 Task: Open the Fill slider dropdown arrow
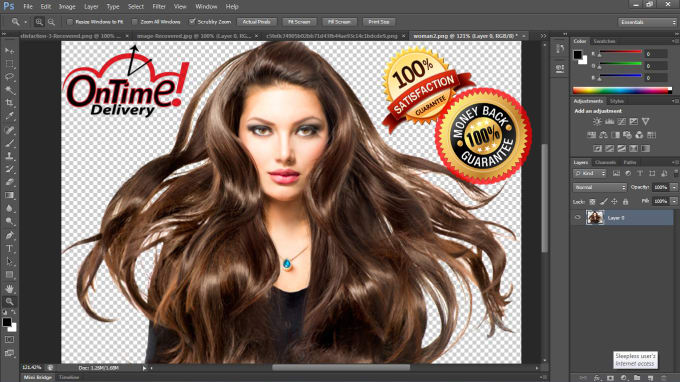click(674, 201)
